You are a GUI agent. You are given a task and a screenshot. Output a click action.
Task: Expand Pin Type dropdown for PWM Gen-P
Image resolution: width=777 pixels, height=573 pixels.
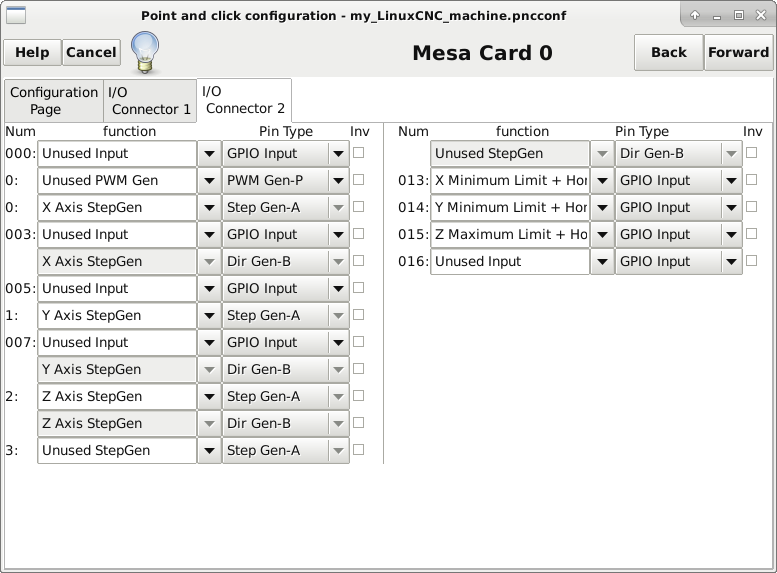[x=338, y=180]
